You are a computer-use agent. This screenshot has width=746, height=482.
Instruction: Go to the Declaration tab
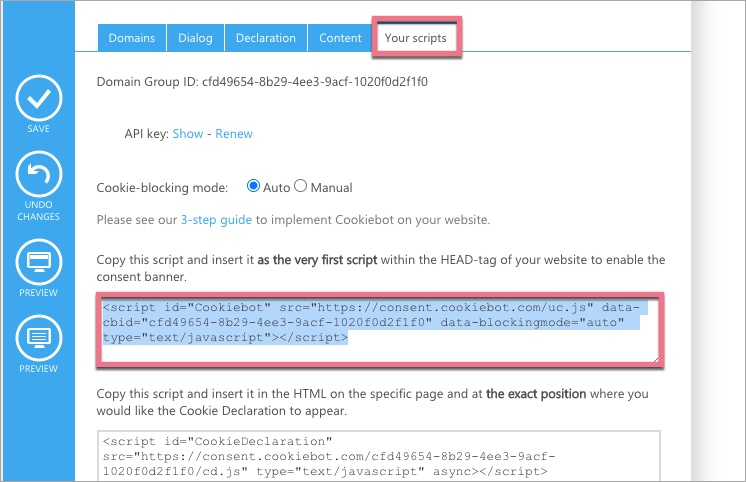(265, 38)
